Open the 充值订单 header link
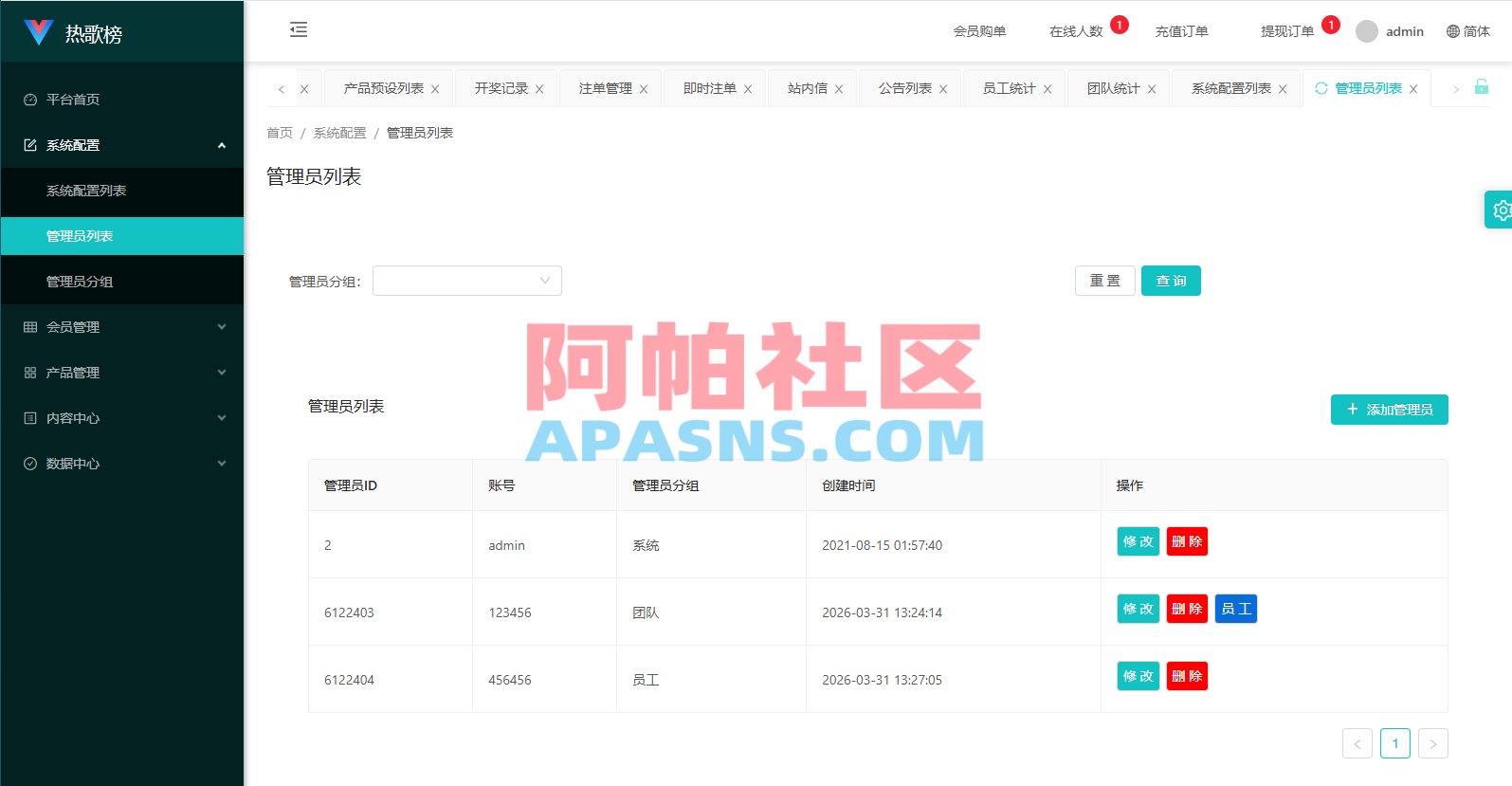 coord(1181,31)
